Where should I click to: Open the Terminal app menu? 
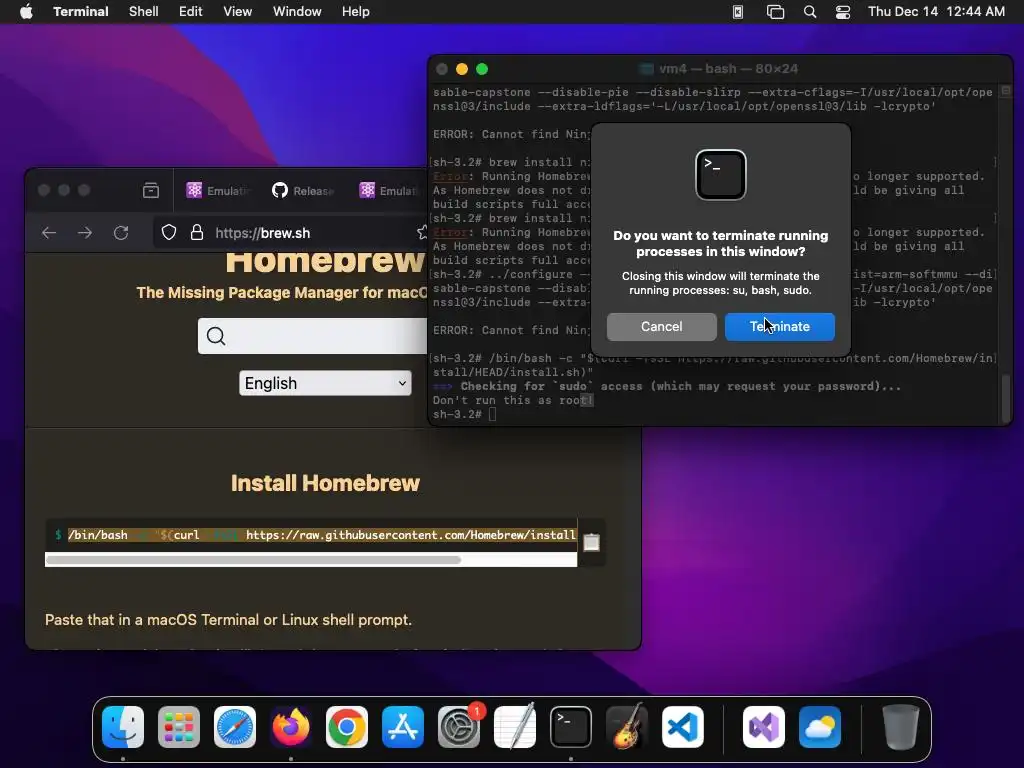pyautogui.click(x=81, y=12)
